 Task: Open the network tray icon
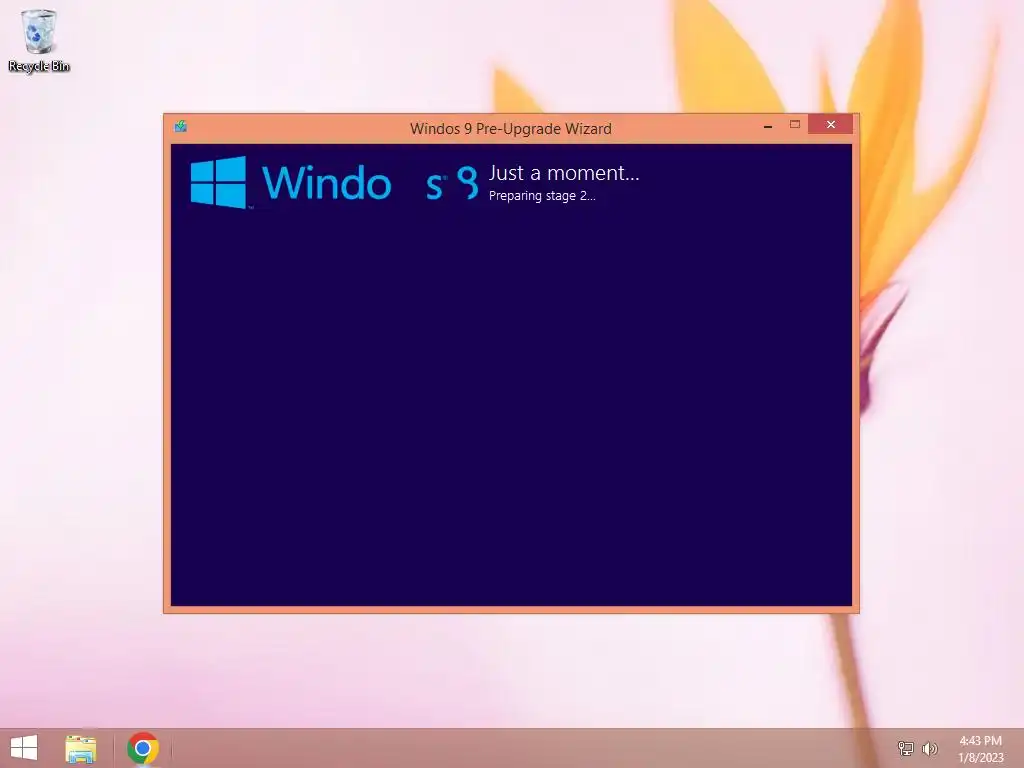click(x=905, y=748)
